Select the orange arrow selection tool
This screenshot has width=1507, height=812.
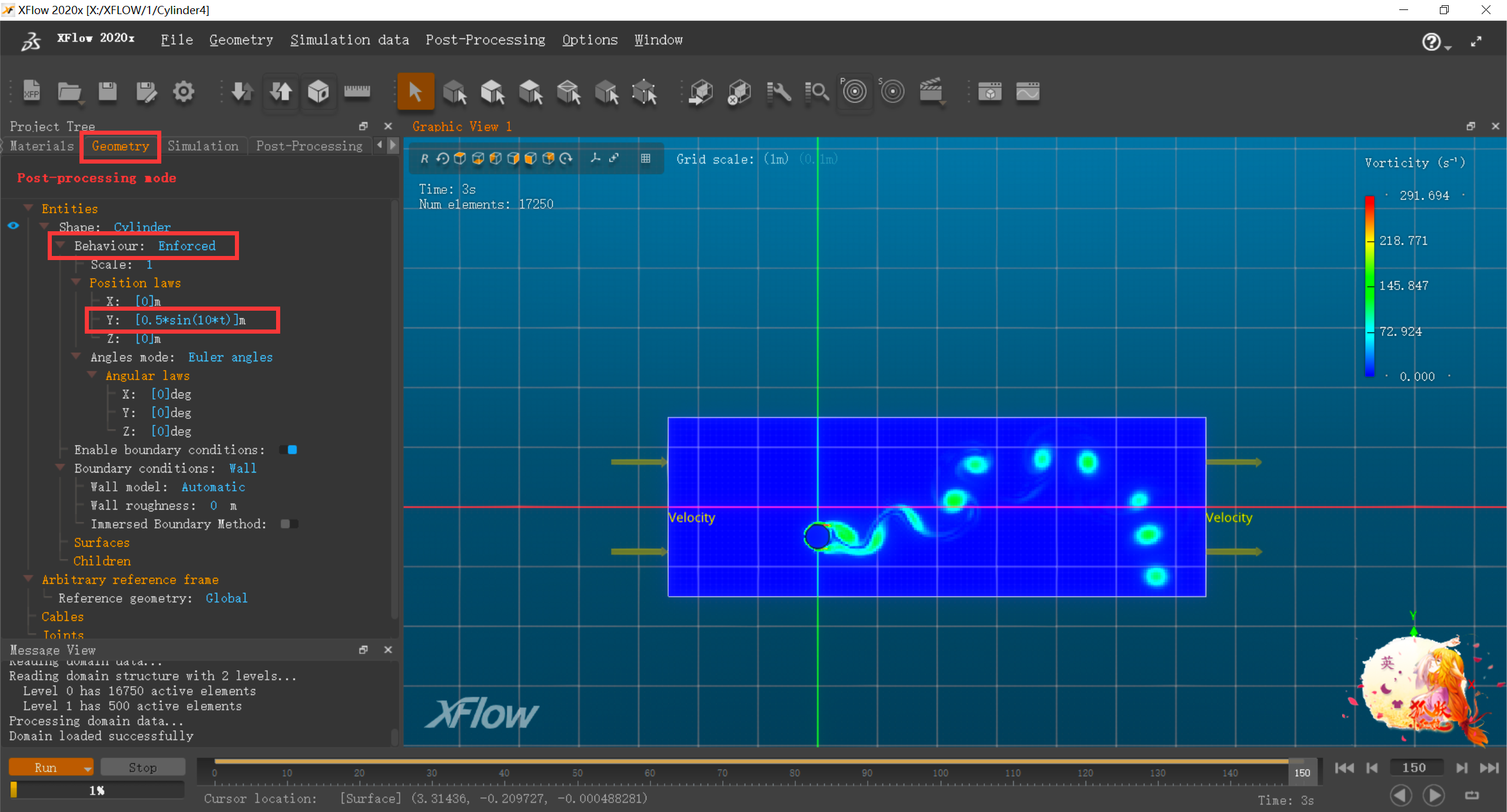pos(415,92)
